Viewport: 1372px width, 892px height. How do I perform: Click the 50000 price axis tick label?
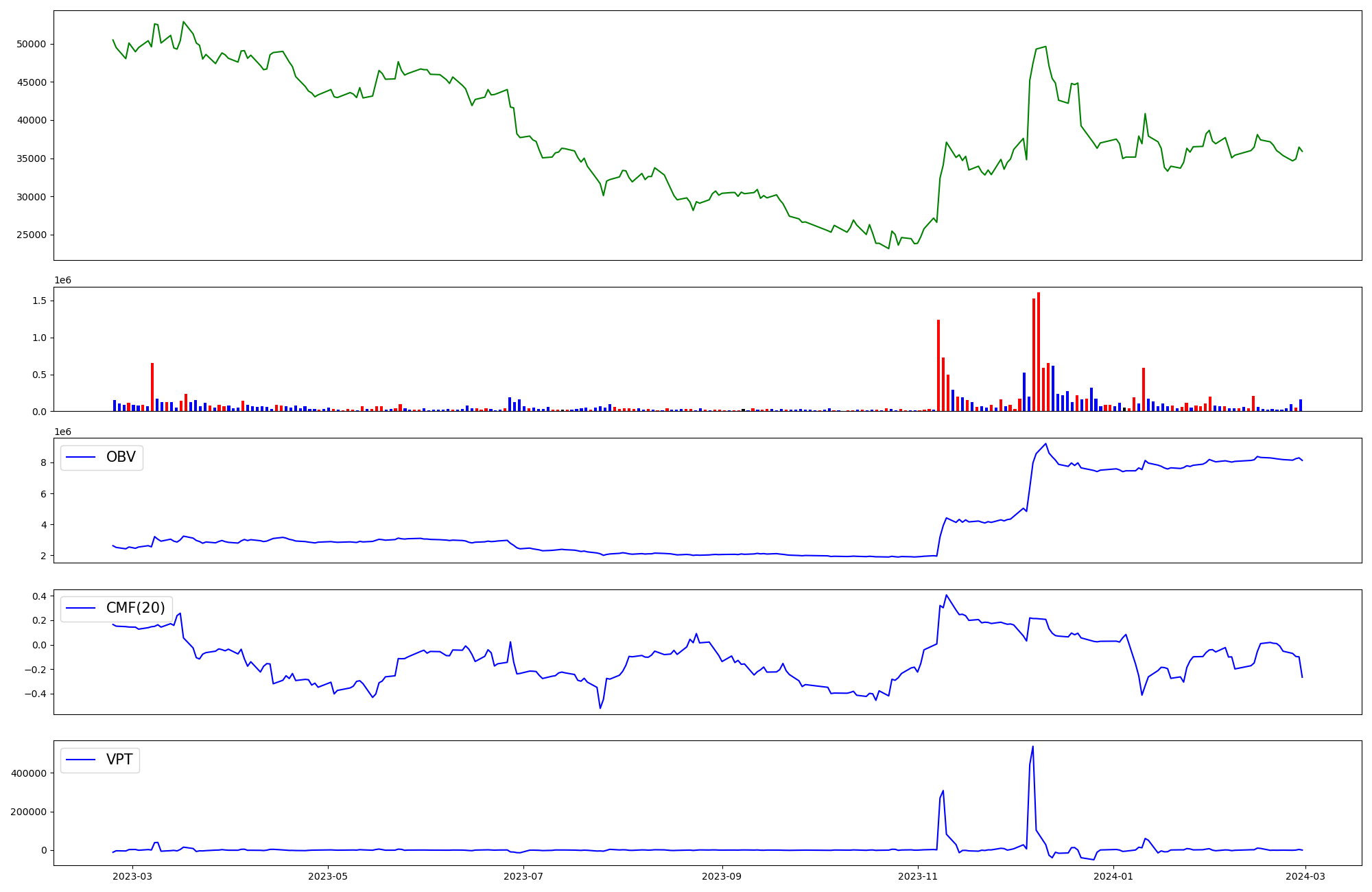[x=31, y=44]
